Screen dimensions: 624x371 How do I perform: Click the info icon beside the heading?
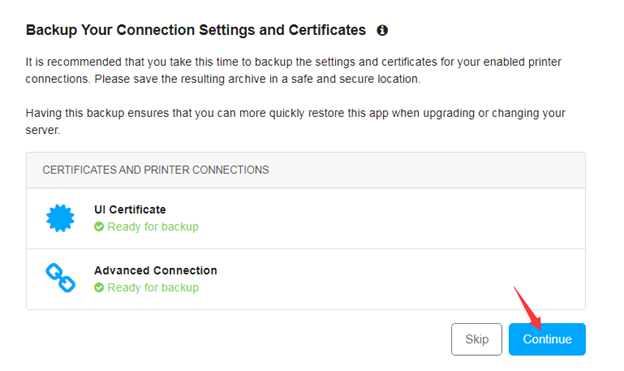382,30
